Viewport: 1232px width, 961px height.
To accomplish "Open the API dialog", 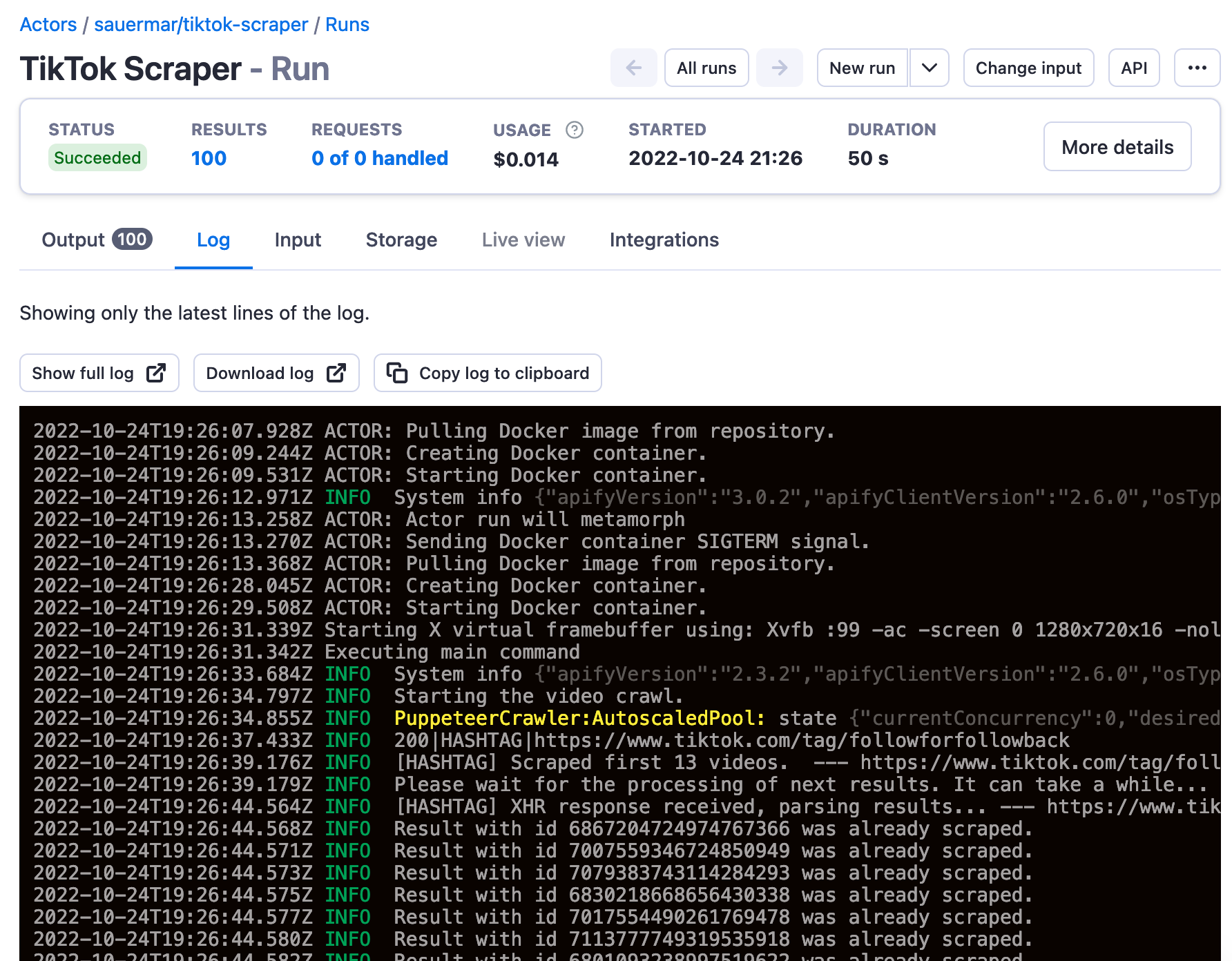I will click(1134, 68).
